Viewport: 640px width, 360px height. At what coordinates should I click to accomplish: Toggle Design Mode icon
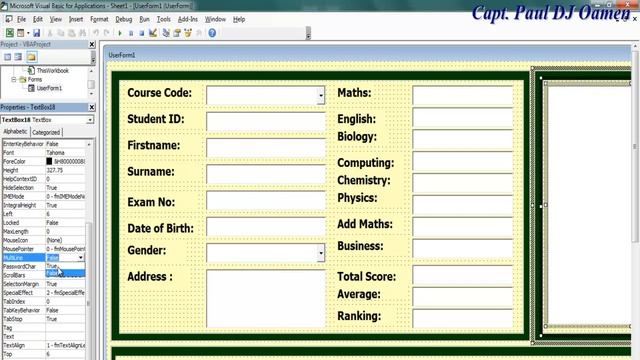pos(153,33)
